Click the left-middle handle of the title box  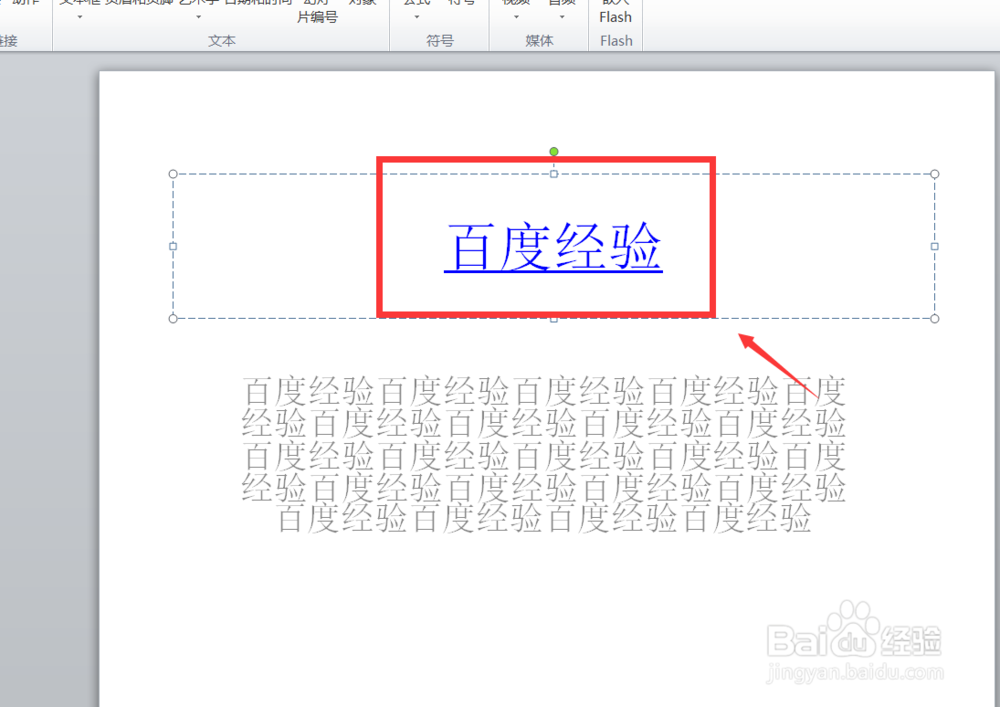tap(173, 246)
